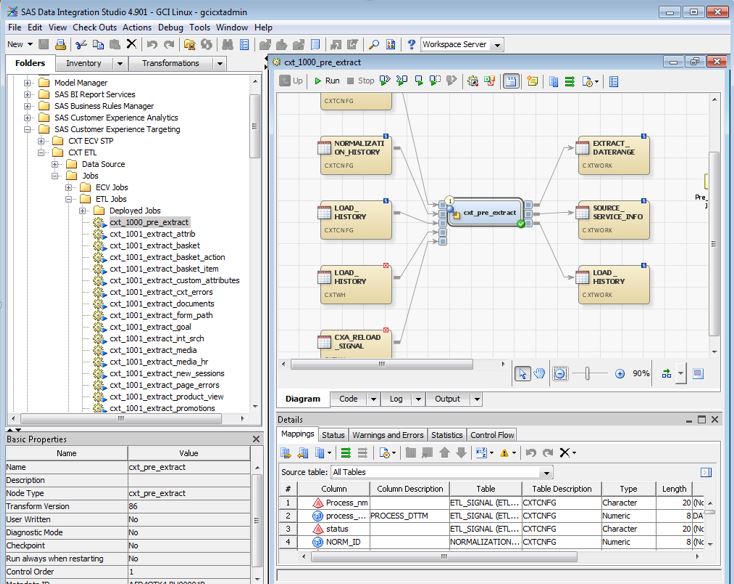
Task: Close the Basic Properties panel
Action: (256, 439)
